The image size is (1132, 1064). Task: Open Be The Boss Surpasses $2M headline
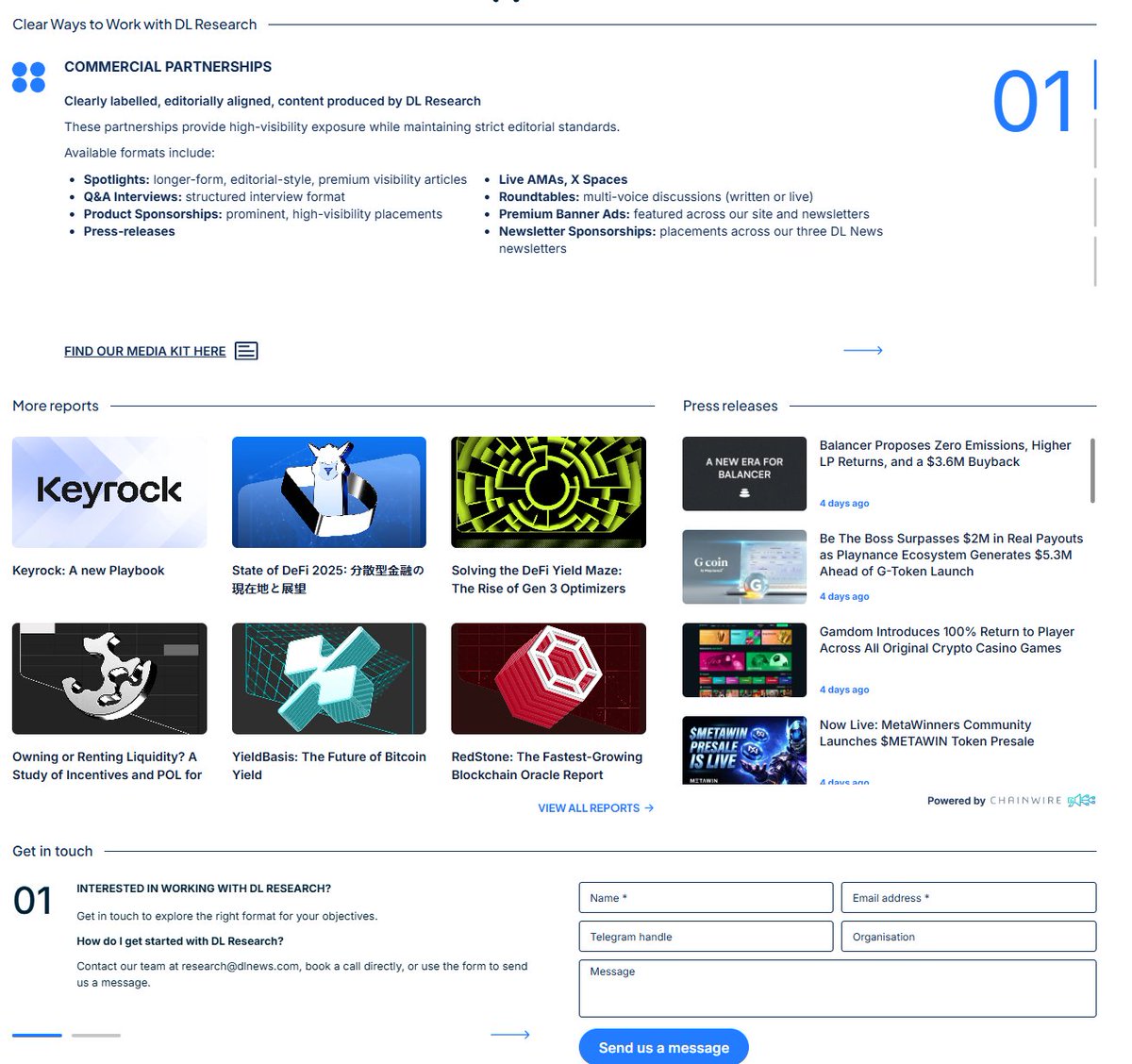951,555
